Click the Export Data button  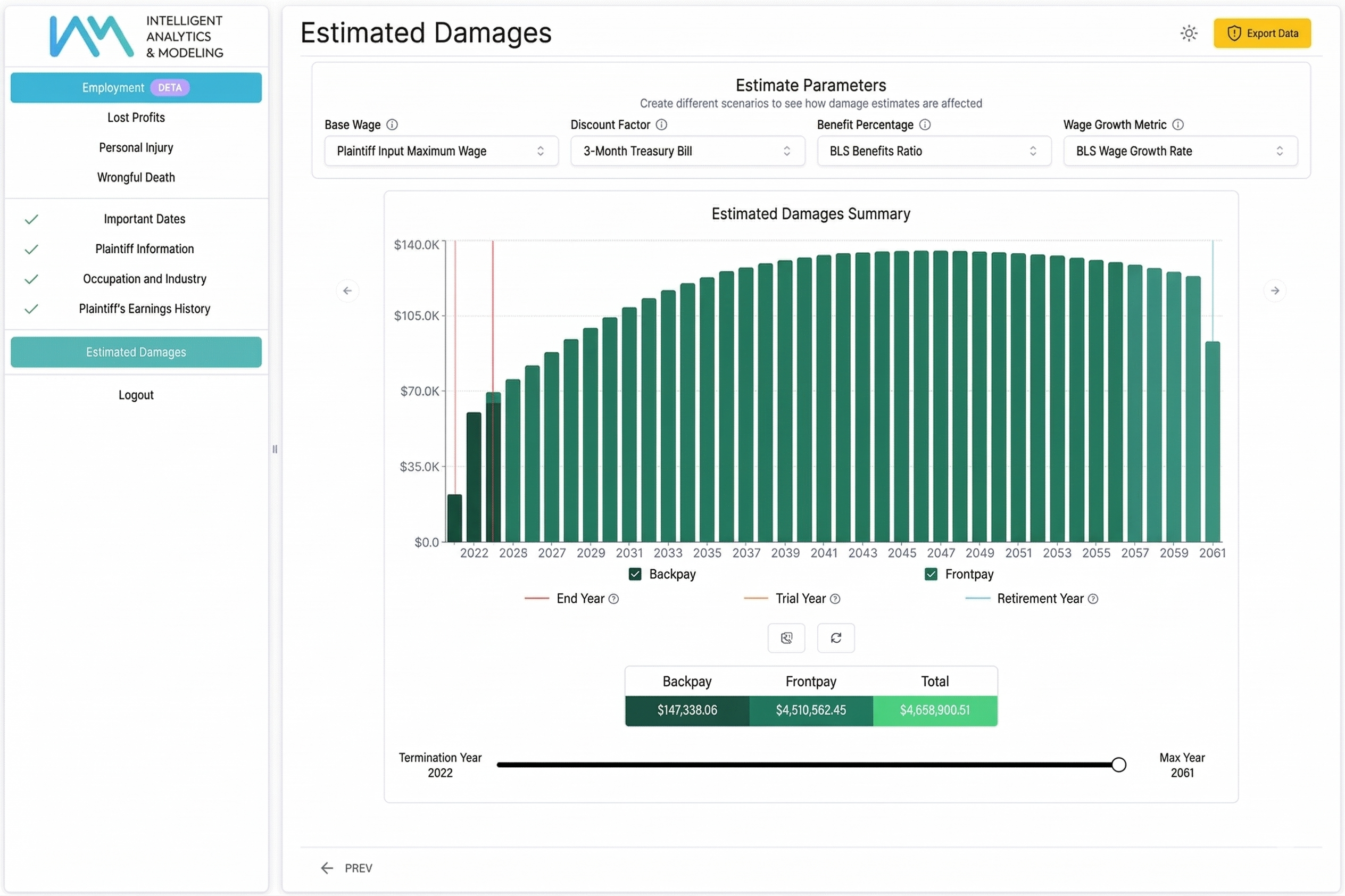1262,33
